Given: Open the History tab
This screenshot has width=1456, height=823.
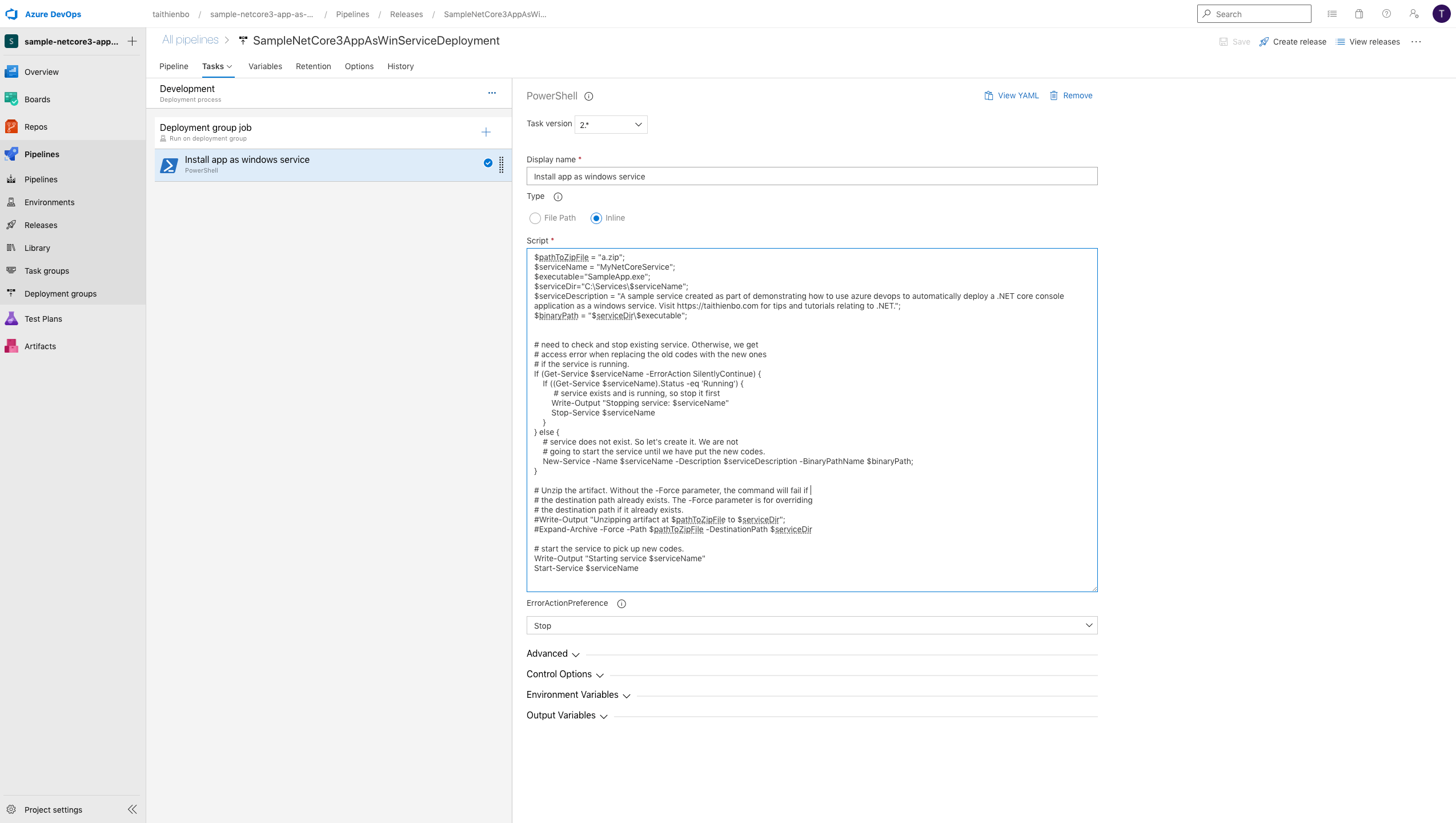Looking at the screenshot, I should pyautogui.click(x=400, y=66).
